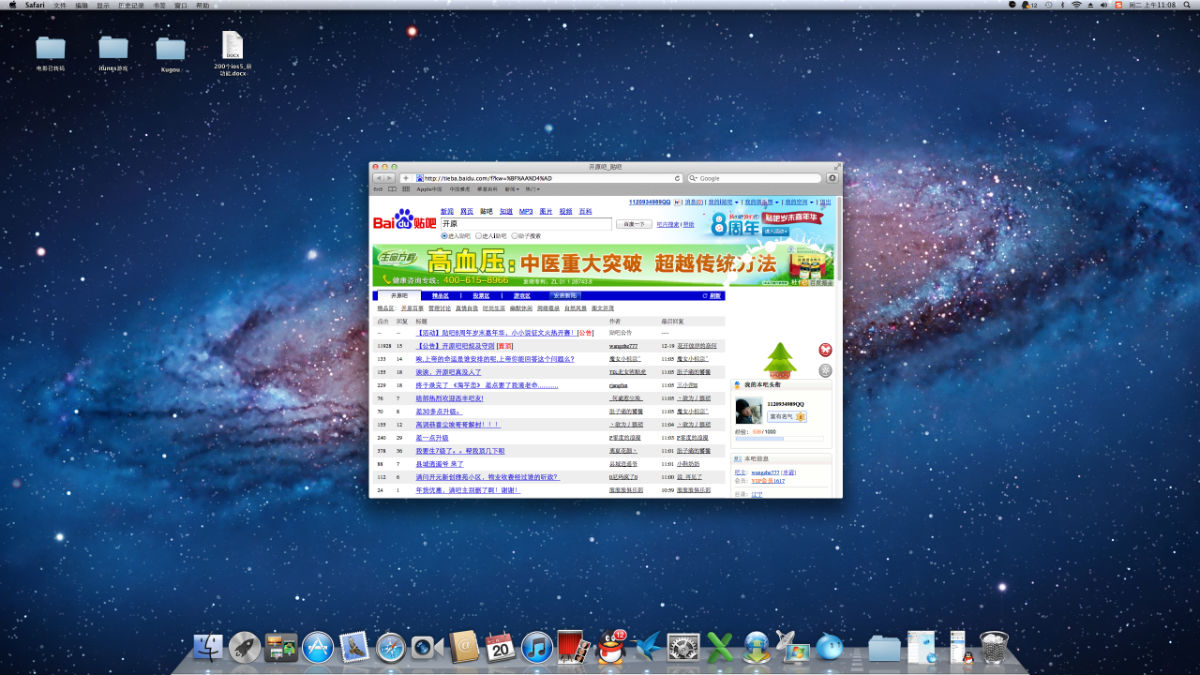Click Safari's back arrow button
1200x675 pixels.
(378, 178)
